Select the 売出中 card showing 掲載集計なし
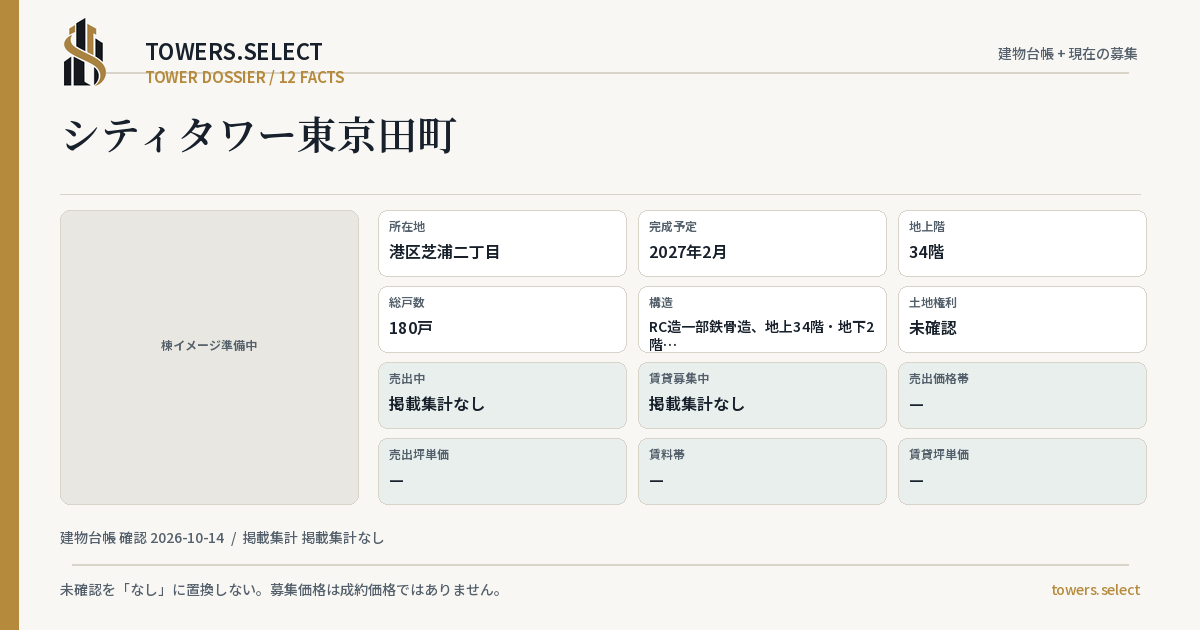Screen dimensions: 1200x630 point(502,395)
